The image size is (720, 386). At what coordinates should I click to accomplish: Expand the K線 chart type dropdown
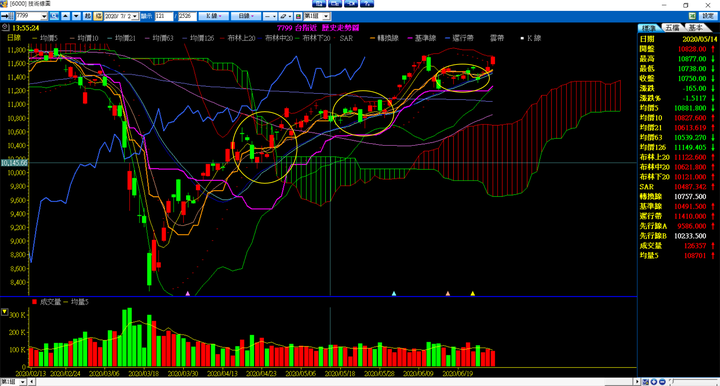pos(214,16)
